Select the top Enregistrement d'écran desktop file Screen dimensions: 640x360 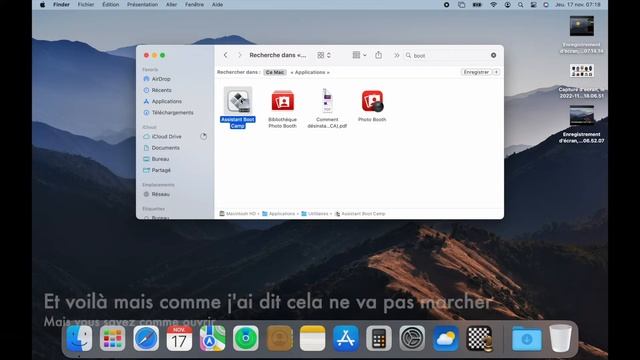pyautogui.click(x=582, y=26)
